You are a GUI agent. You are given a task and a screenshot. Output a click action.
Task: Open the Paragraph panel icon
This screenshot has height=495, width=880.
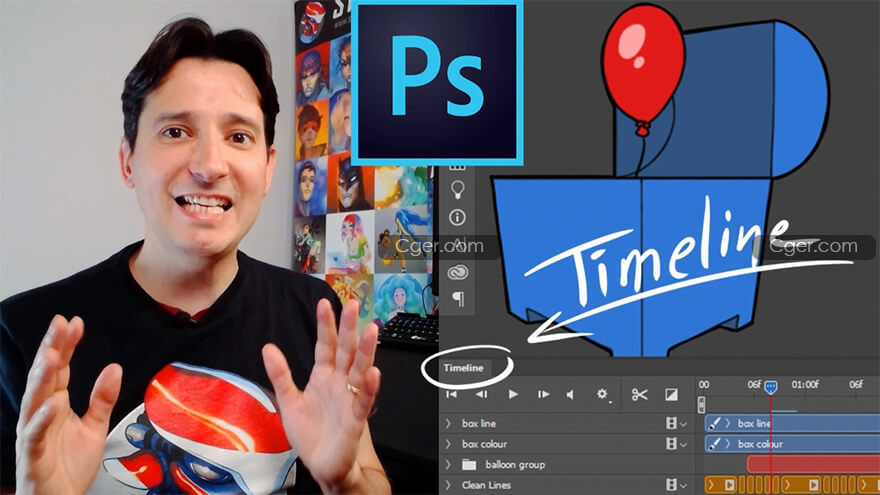coord(458,299)
